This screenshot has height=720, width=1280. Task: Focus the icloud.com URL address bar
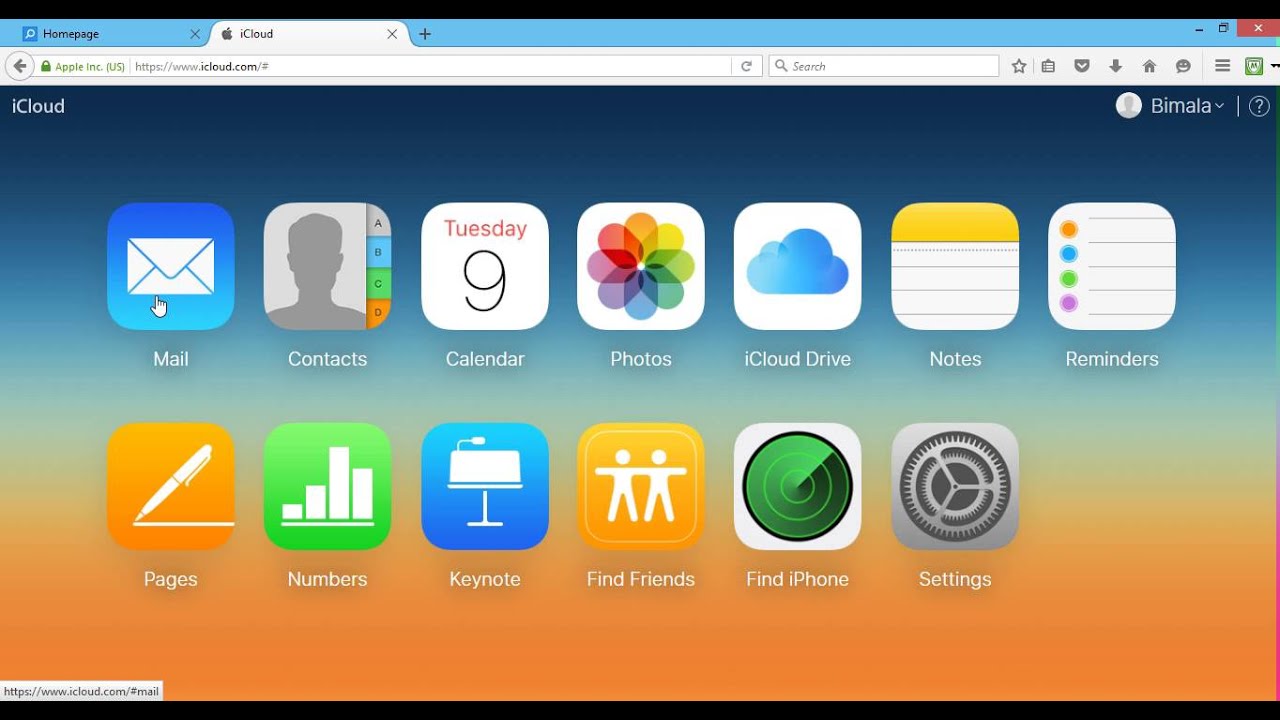click(x=430, y=66)
